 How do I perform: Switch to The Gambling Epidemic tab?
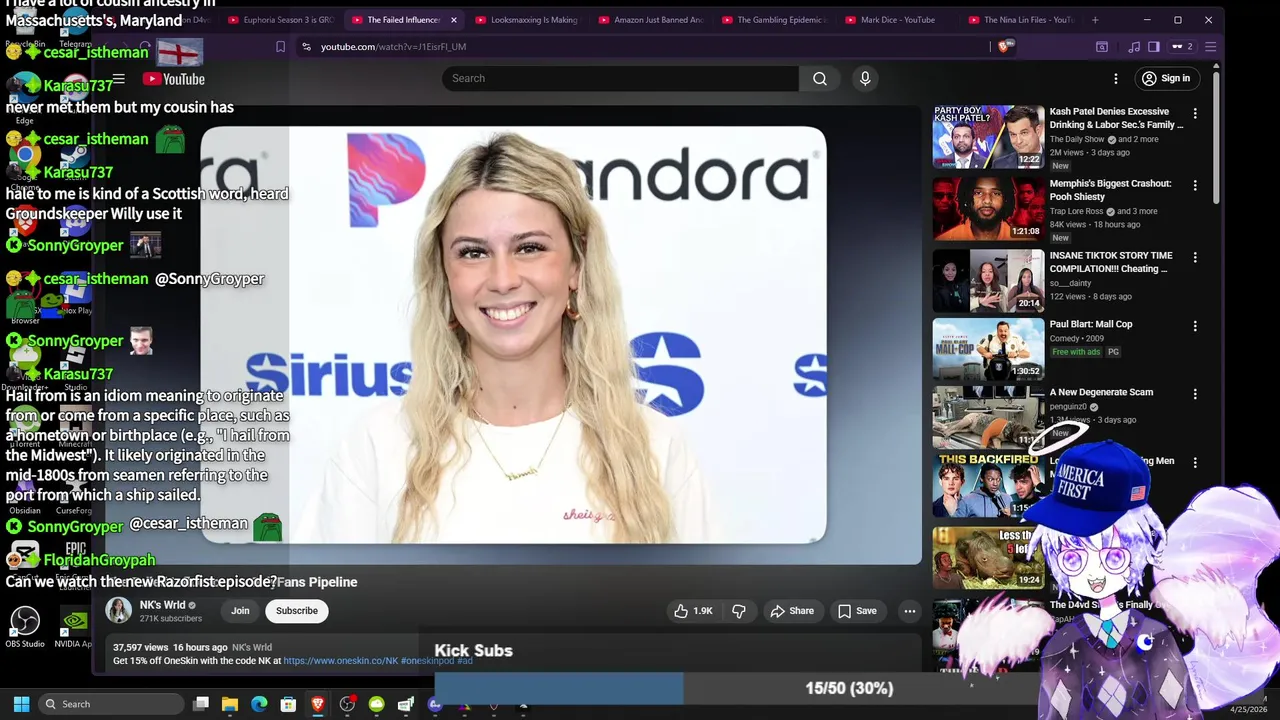[773, 20]
